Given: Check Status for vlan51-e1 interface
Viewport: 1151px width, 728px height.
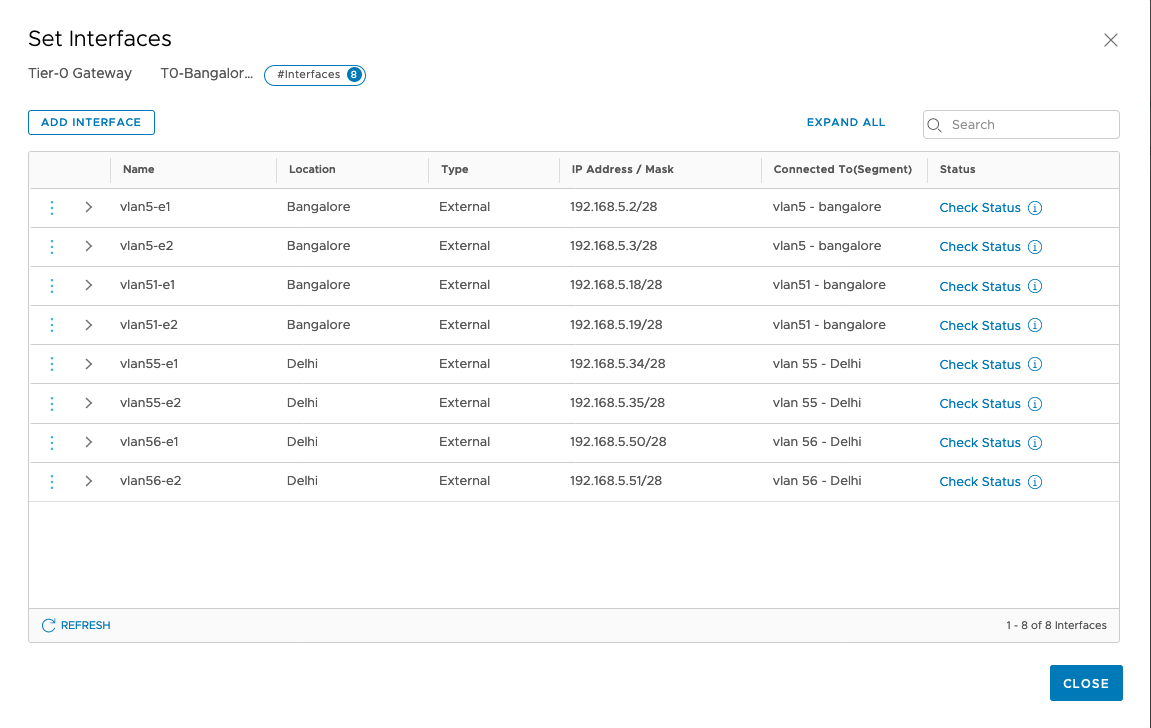Looking at the screenshot, I should pos(980,286).
